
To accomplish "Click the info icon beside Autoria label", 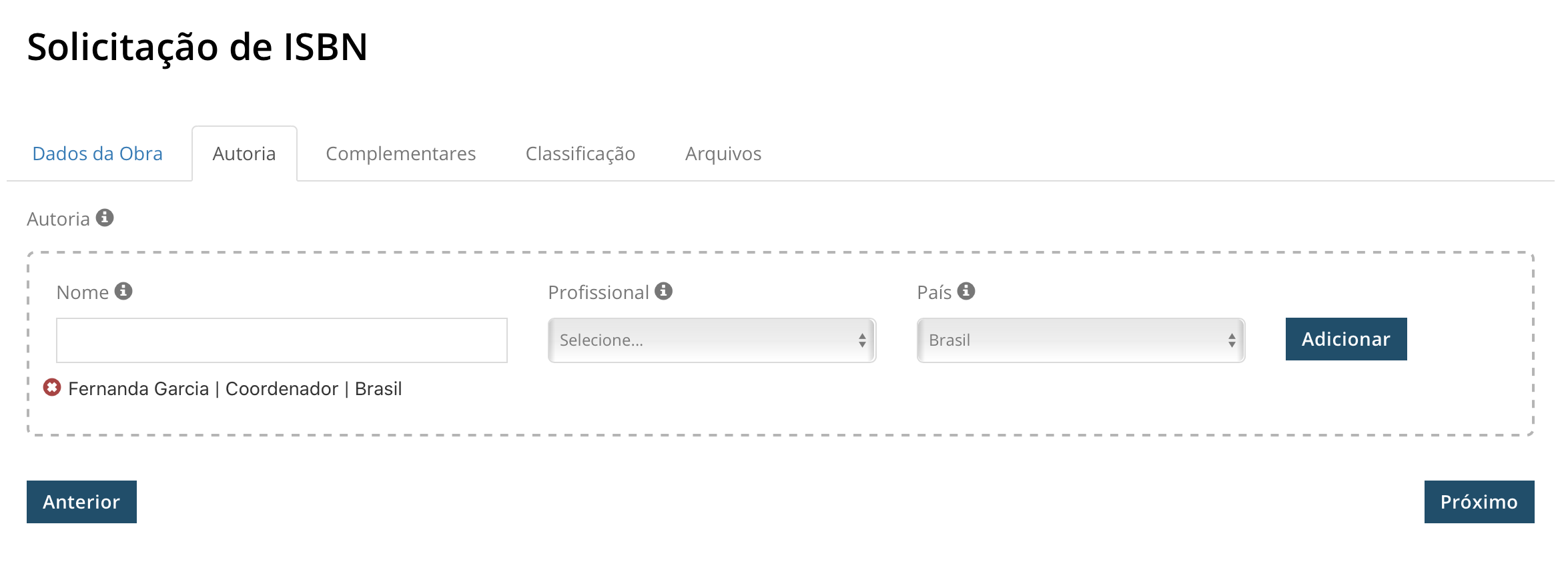I will pyautogui.click(x=105, y=218).
